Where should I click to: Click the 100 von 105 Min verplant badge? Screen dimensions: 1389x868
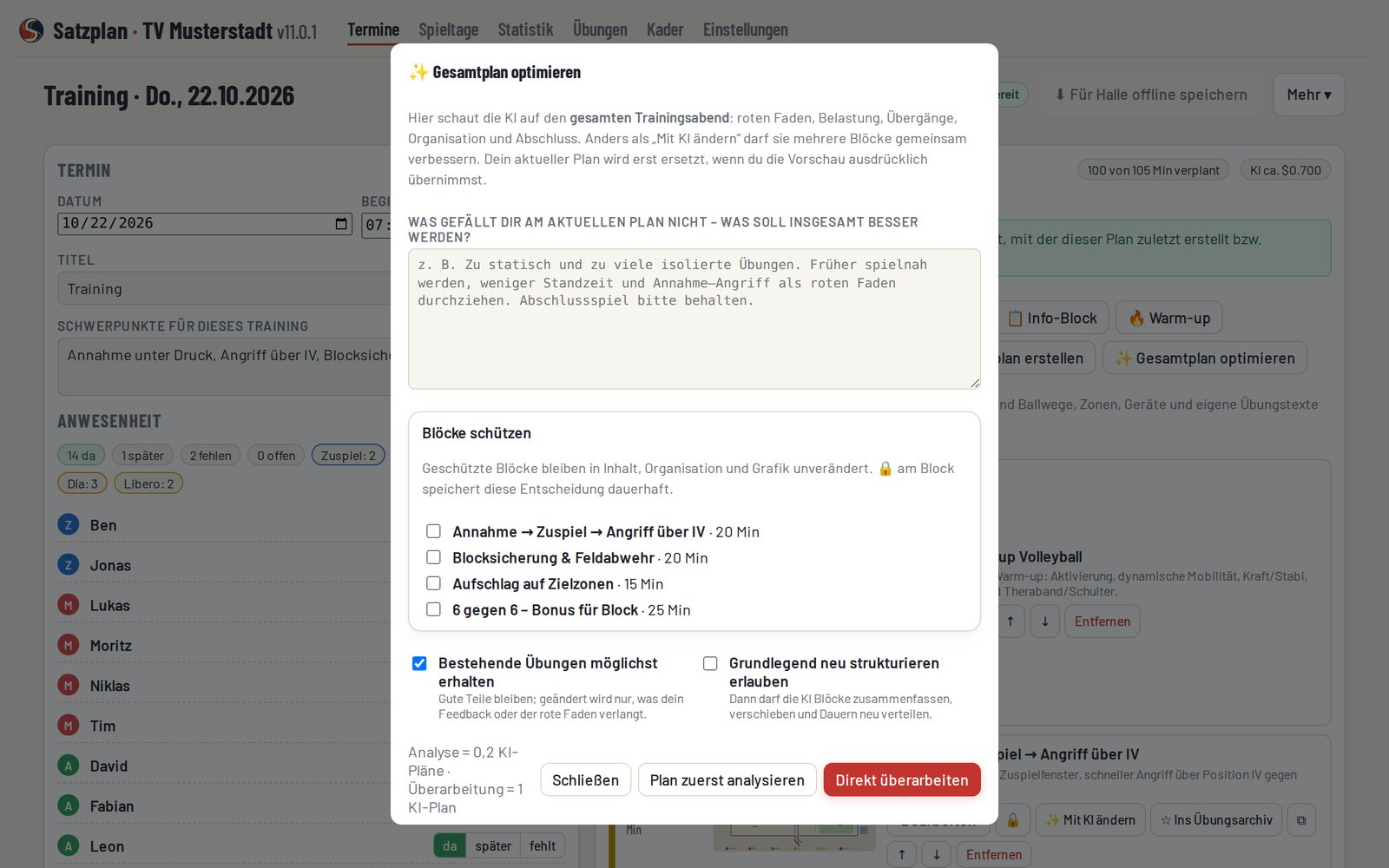pyautogui.click(x=1153, y=170)
